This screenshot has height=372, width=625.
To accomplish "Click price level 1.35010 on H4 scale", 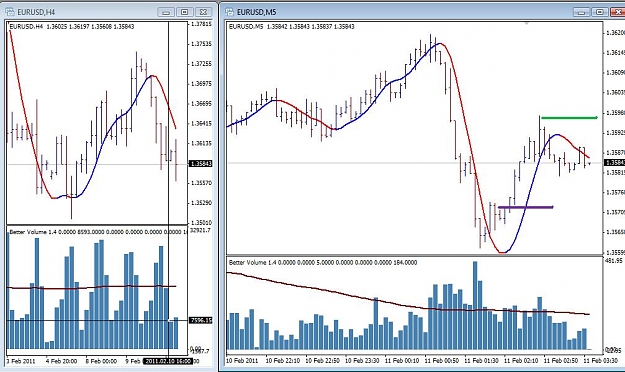I will 201,222.
